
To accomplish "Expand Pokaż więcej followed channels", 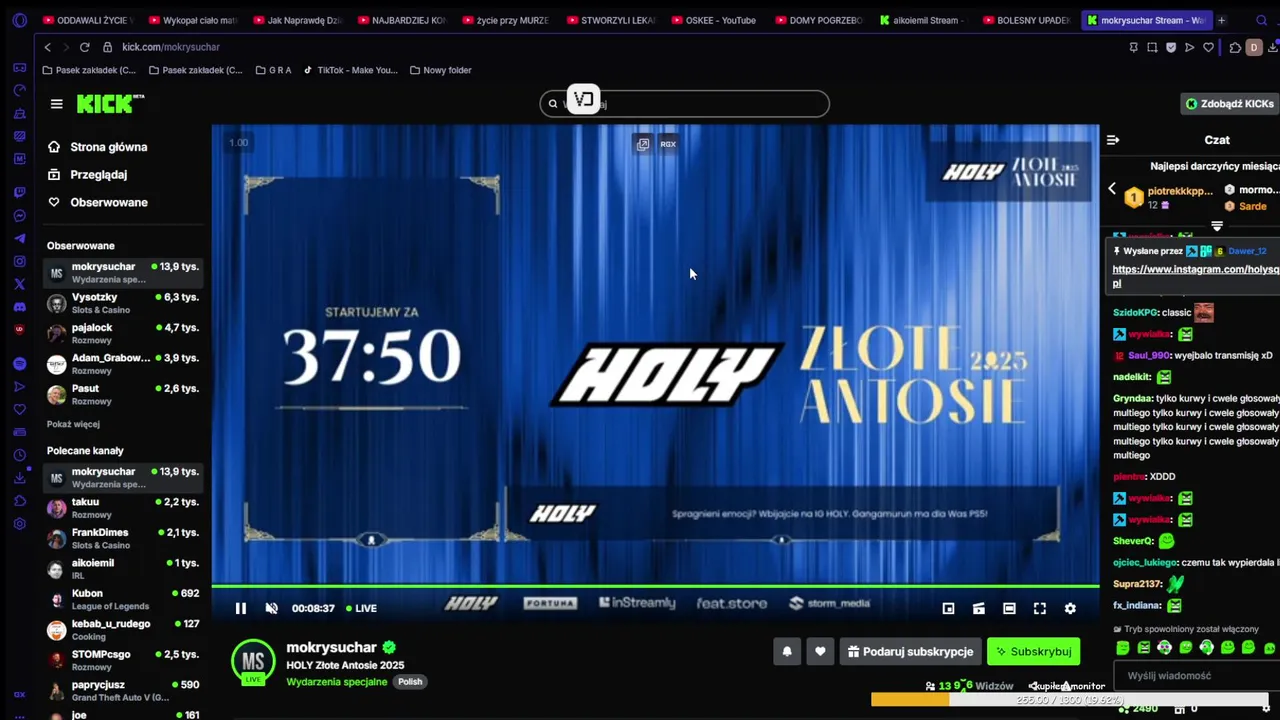I will (x=73, y=424).
